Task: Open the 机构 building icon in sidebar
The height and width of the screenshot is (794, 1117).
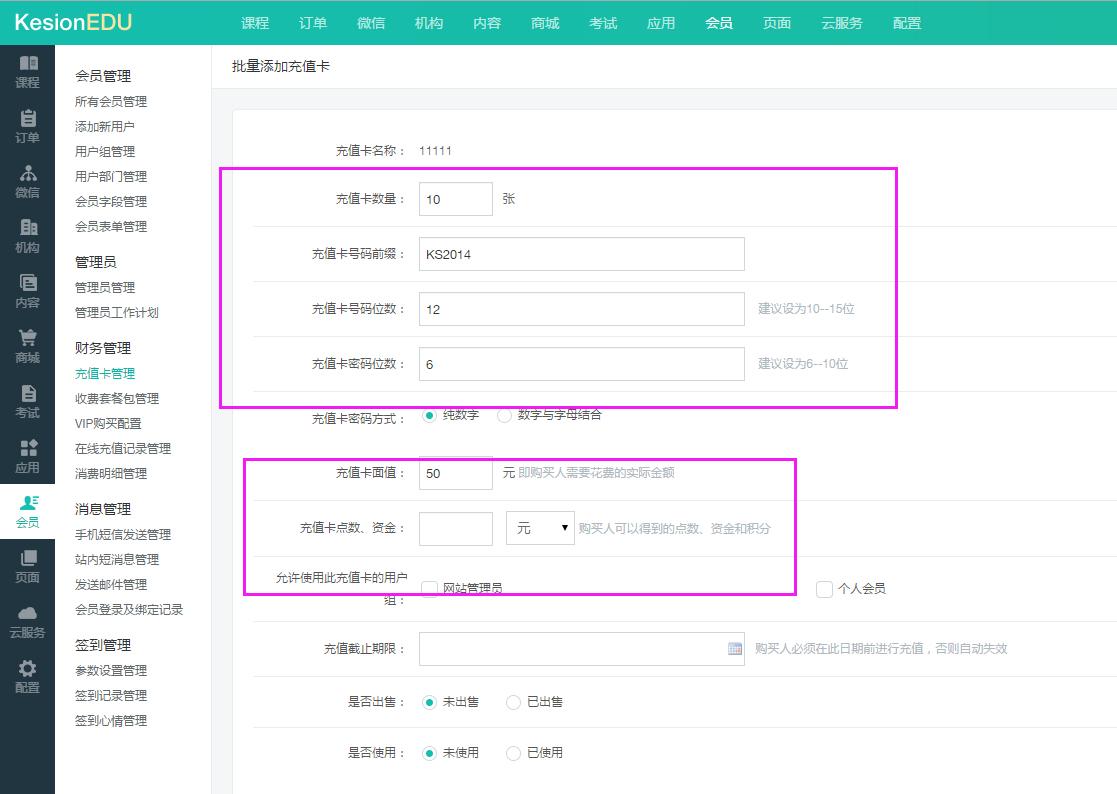Action: pos(27,229)
